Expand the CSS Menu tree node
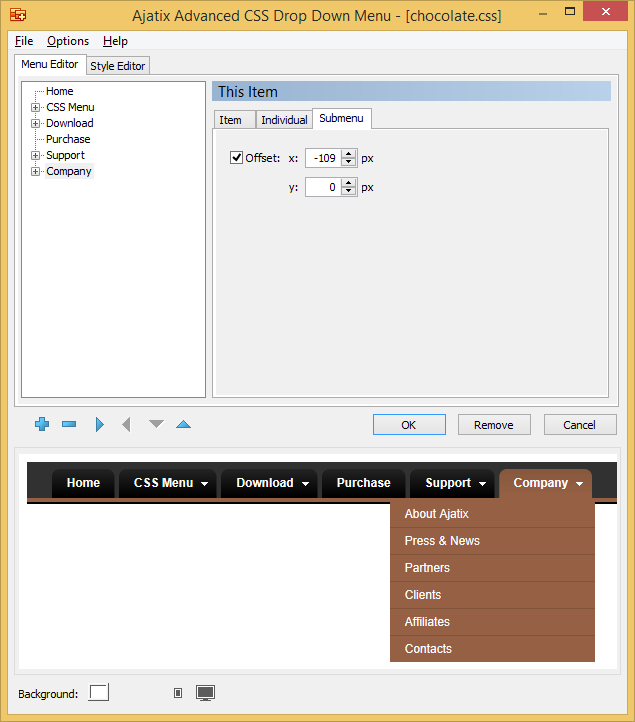 pos(35,107)
